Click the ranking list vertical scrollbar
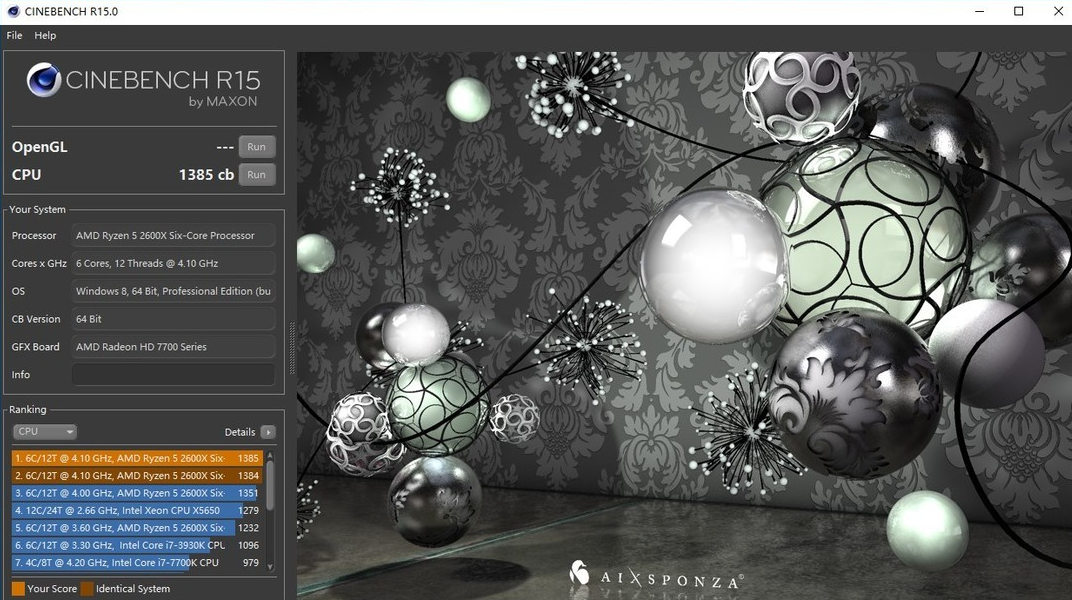 270,485
